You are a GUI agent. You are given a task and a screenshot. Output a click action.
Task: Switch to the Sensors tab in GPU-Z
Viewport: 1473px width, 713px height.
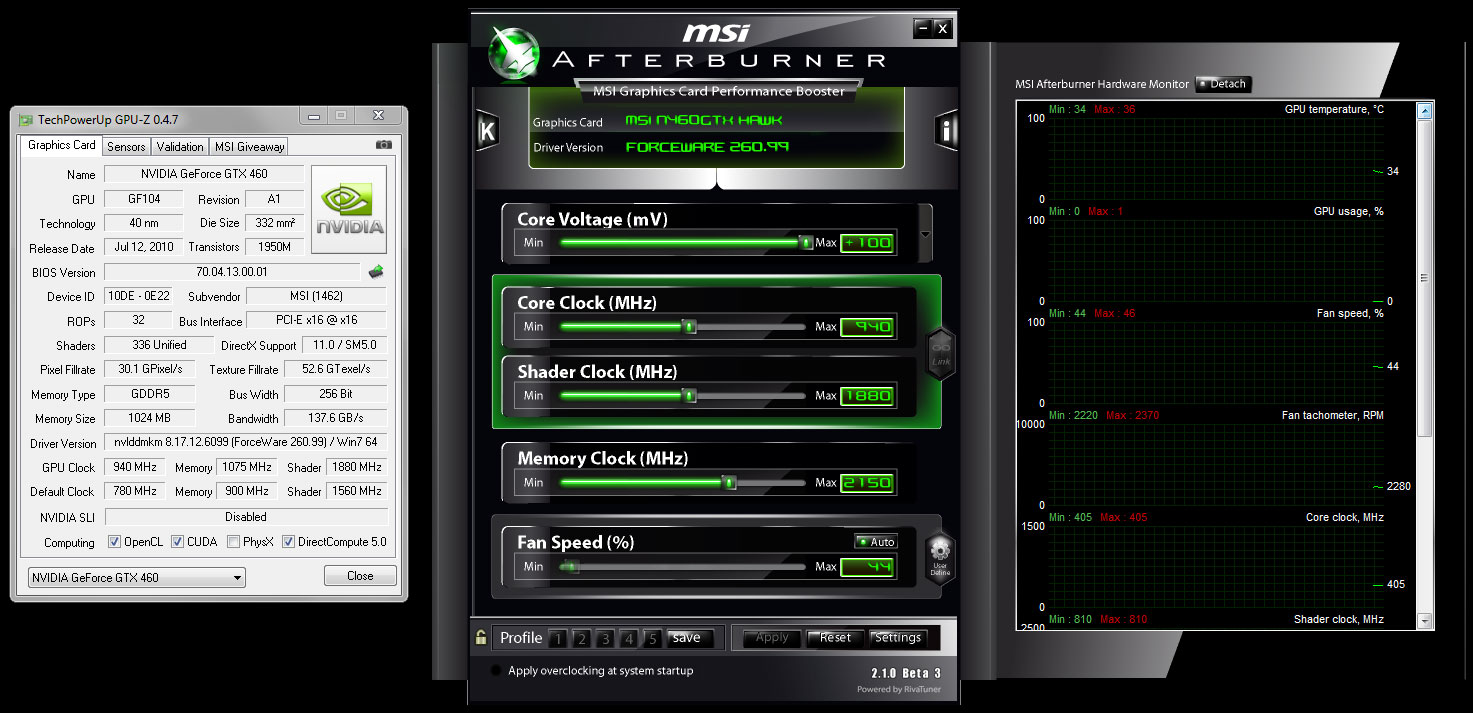coord(126,147)
